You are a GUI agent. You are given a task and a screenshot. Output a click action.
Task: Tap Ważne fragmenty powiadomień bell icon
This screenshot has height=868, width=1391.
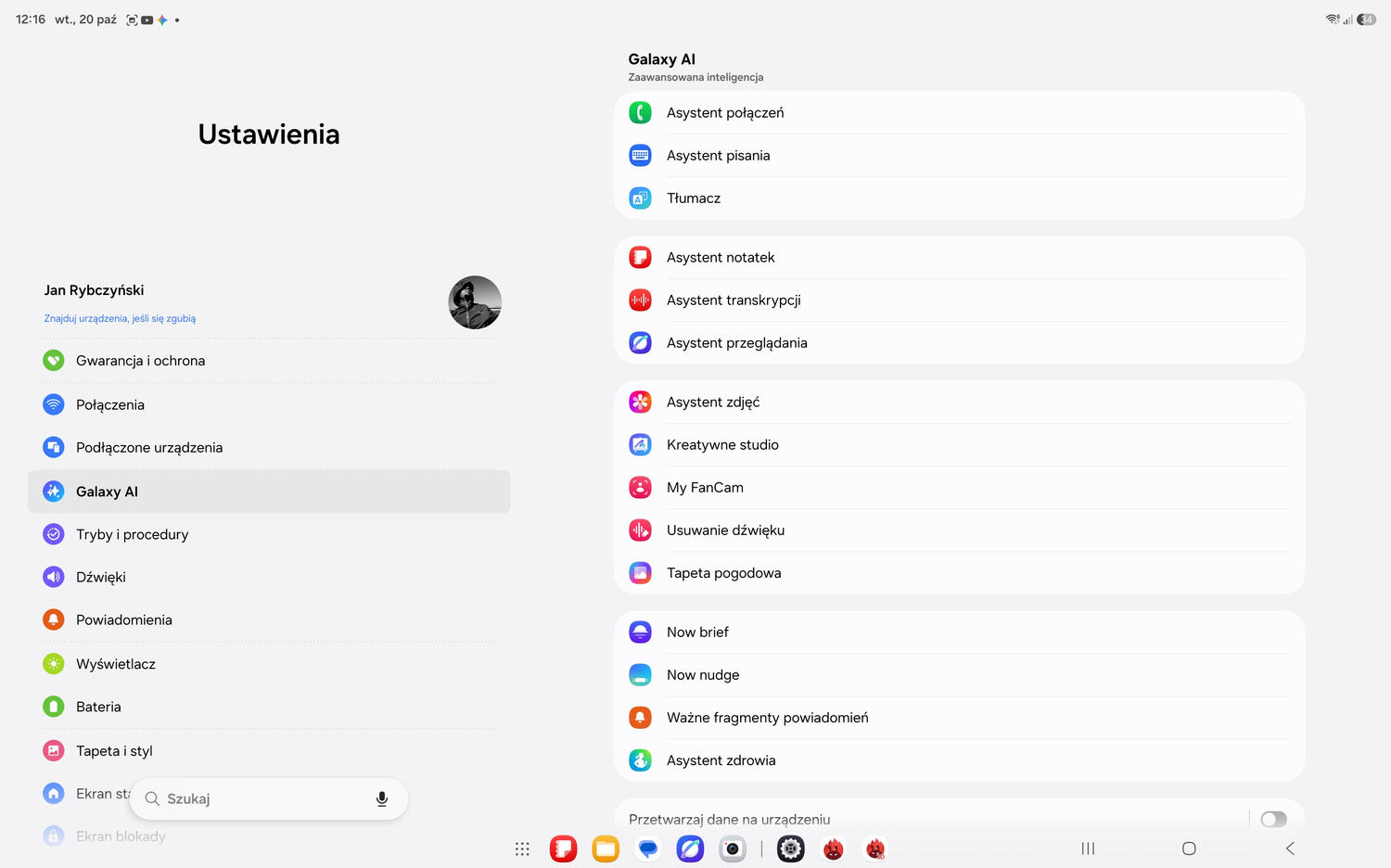[x=640, y=718]
